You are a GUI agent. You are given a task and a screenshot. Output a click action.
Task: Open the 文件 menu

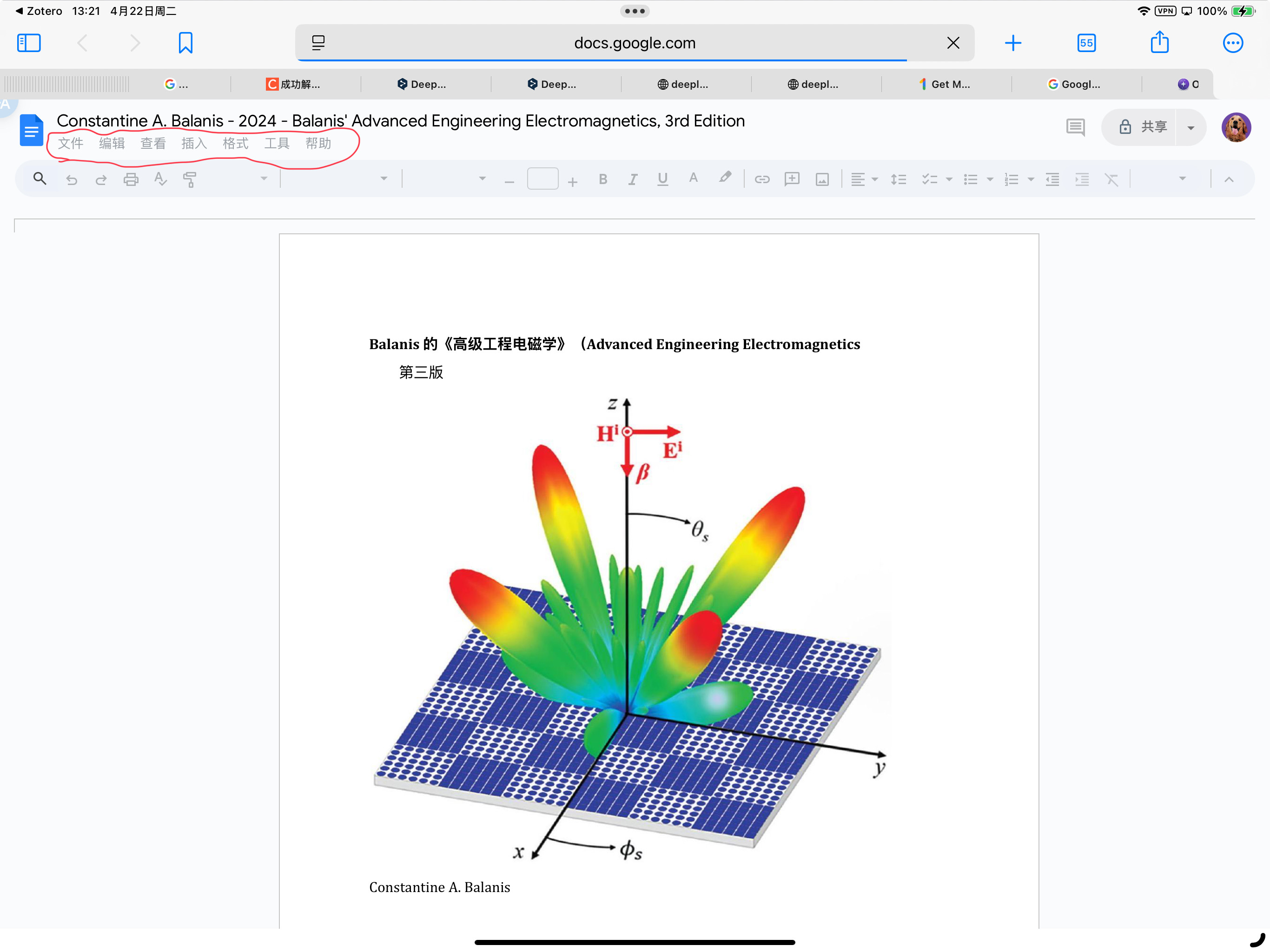(71, 144)
